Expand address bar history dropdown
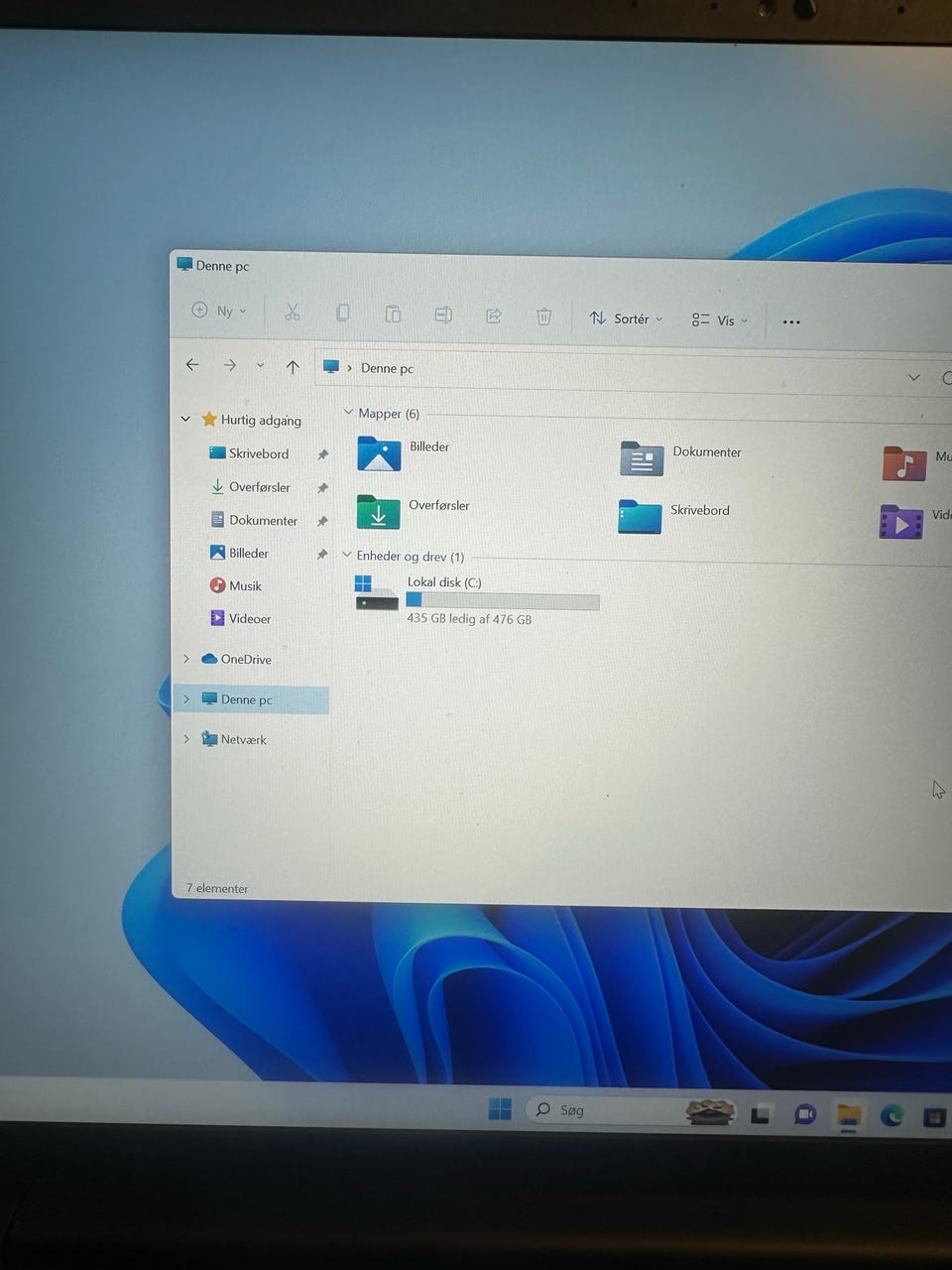The width and height of the screenshot is (952, 1270). point(913,377)
